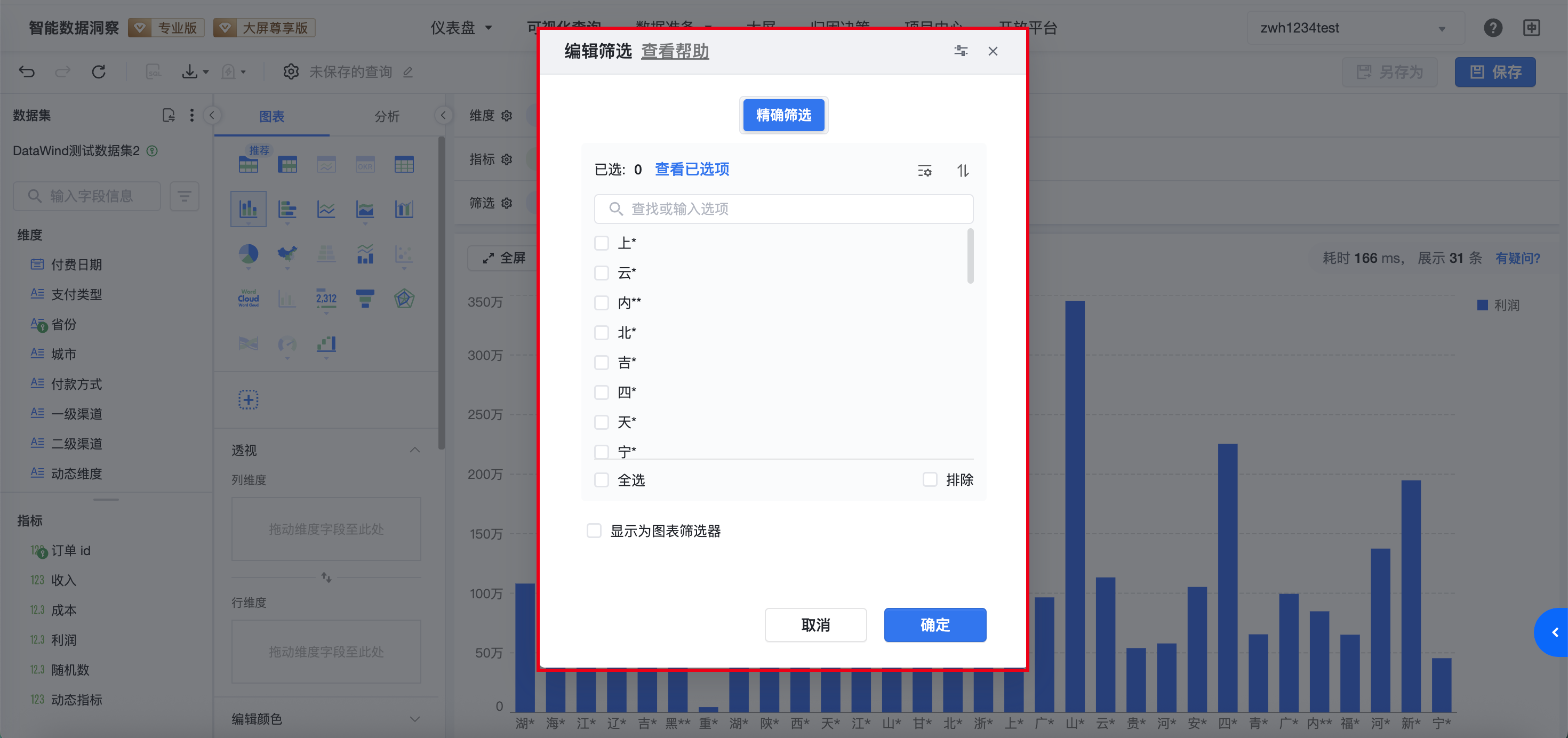This screenshot has height=738, width=1568.
Task: Select the funnel chart icon
Action: (x=365, y=298)
